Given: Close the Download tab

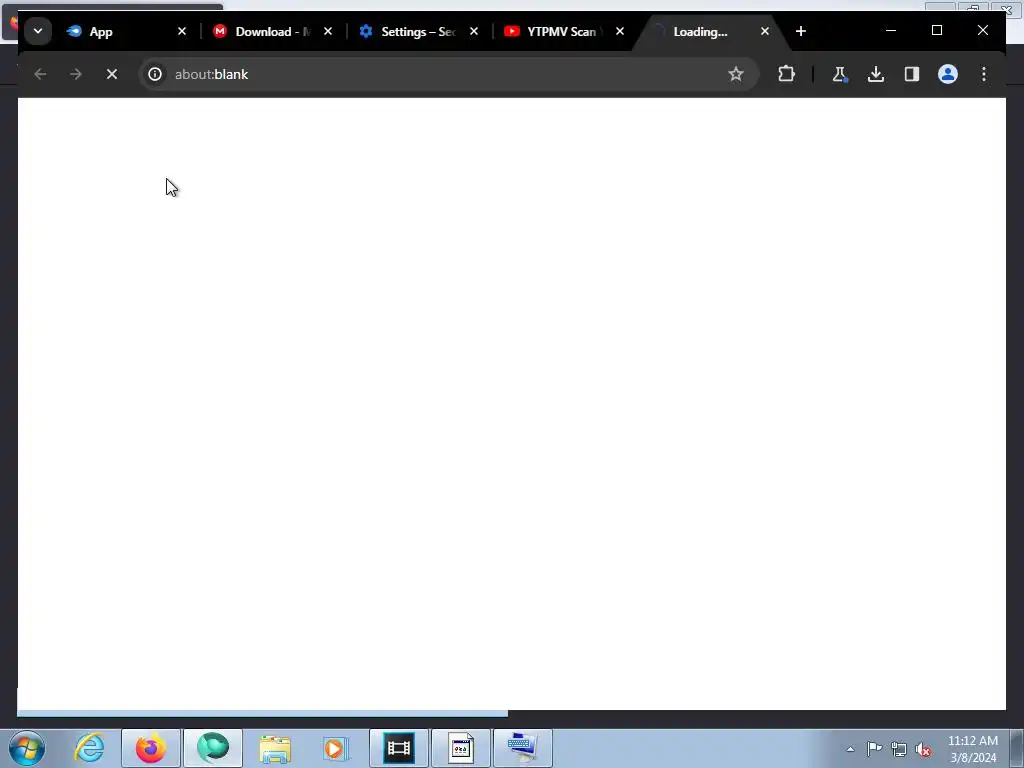Looking at the screenshot, I should click(328, 31).
